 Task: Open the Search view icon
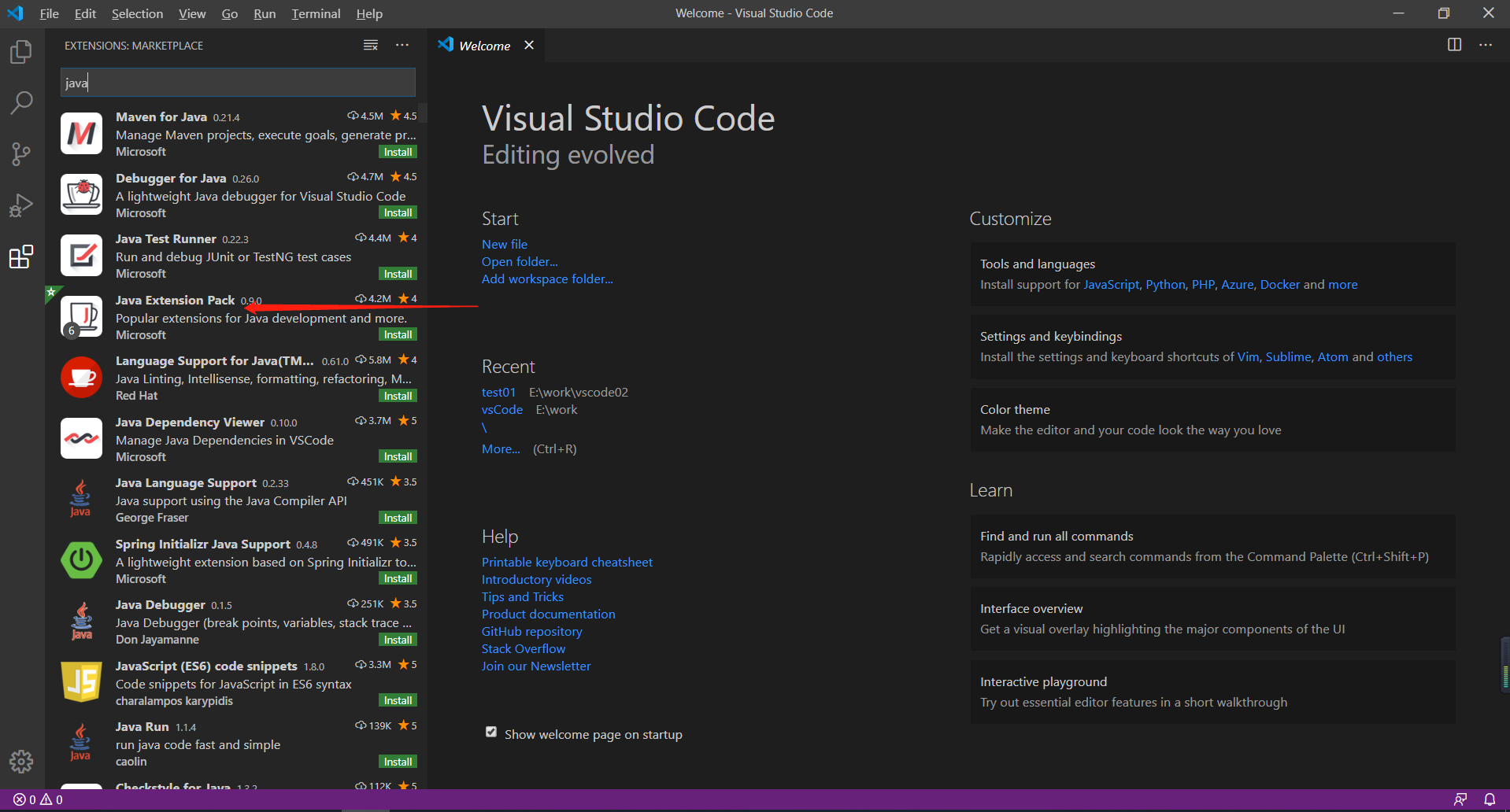20,103
